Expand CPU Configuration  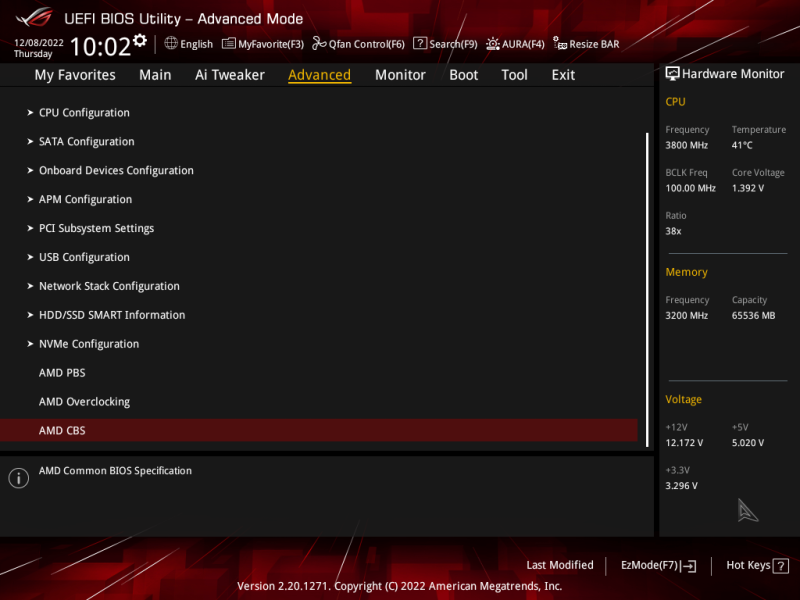[x=84, y=112]
